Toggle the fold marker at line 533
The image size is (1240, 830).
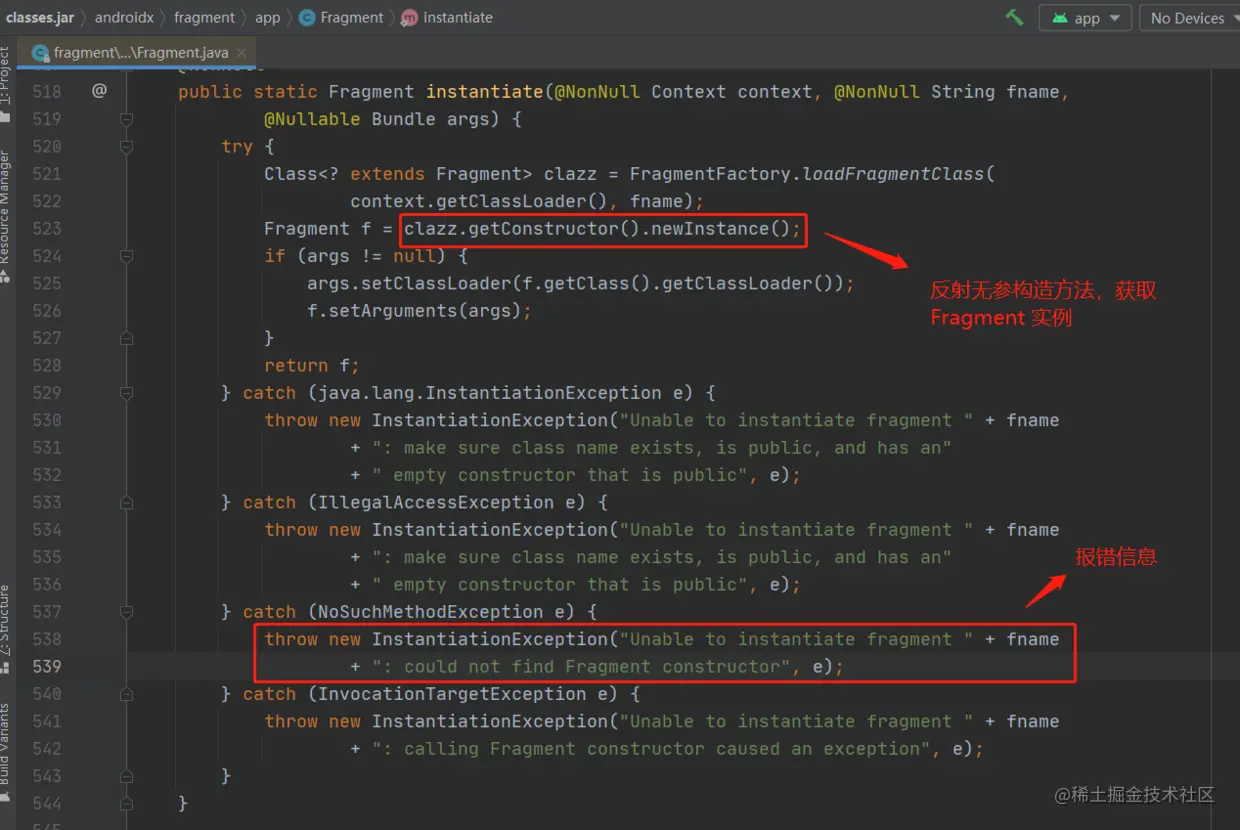coord(126,502)
